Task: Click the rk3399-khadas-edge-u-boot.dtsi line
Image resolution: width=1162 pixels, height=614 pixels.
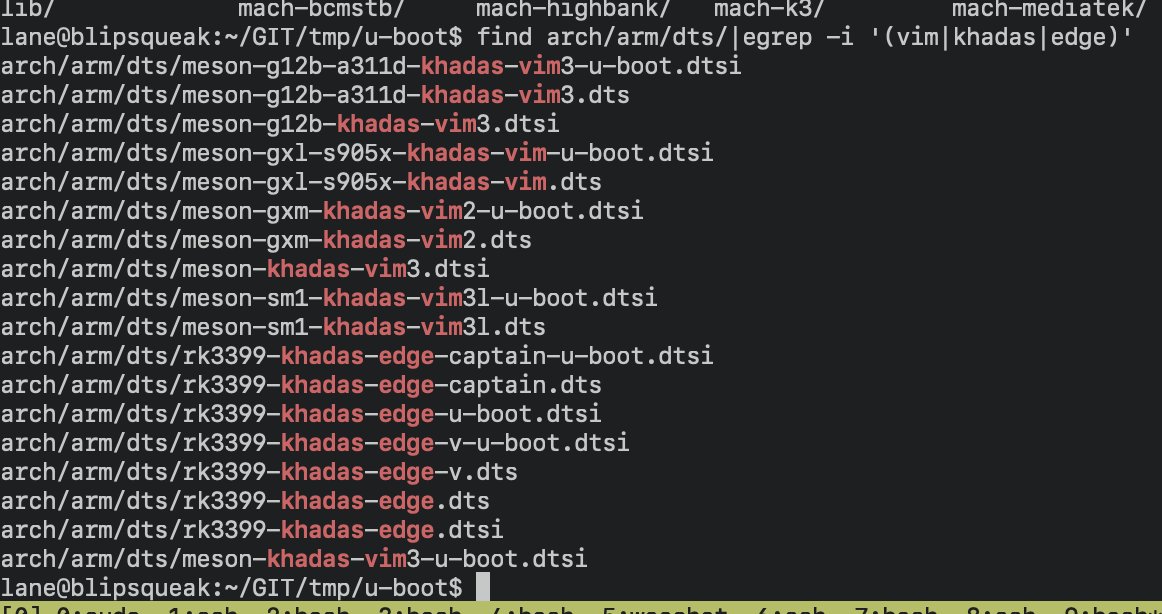Action: point(301,414)
